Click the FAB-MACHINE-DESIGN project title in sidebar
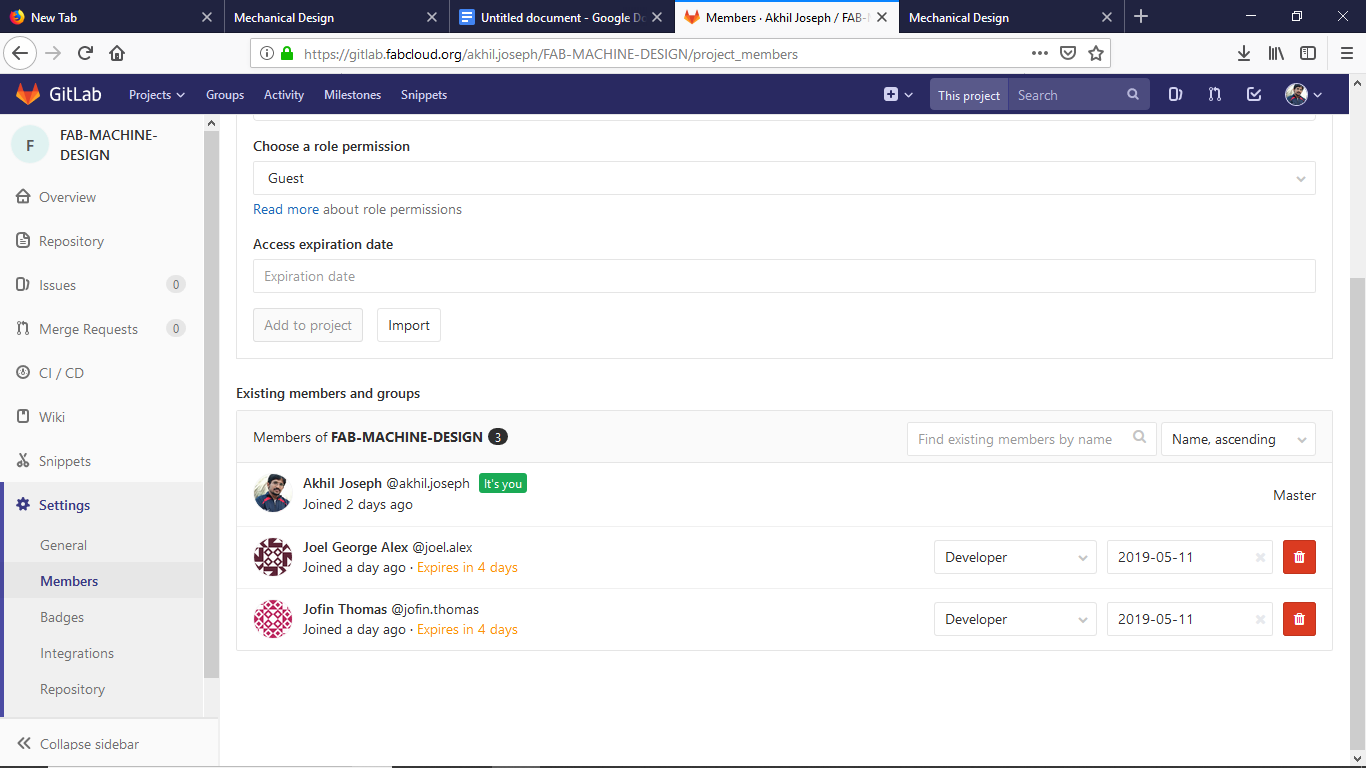The width and height of the screenshot is (1366, 768). (x=109, y=145)
